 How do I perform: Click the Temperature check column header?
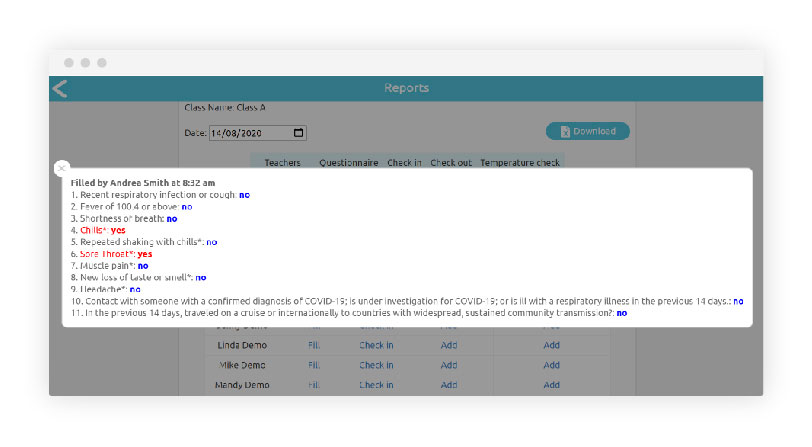(x=520, y=163)
